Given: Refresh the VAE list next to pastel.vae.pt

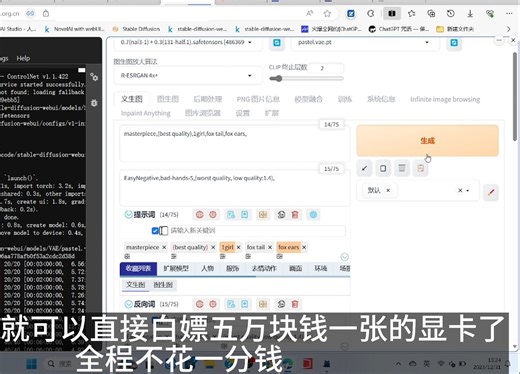Looking at the screenshot, I should coord(454,43).
